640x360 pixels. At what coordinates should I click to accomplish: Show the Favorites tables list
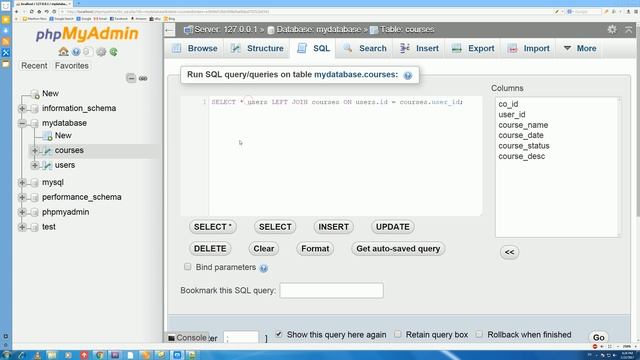[72, 66]
